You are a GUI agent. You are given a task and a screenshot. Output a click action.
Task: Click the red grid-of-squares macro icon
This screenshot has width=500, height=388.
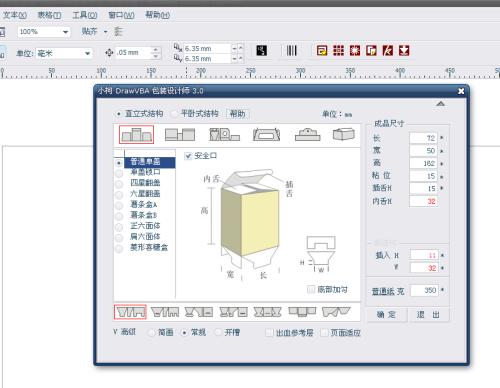338,51
